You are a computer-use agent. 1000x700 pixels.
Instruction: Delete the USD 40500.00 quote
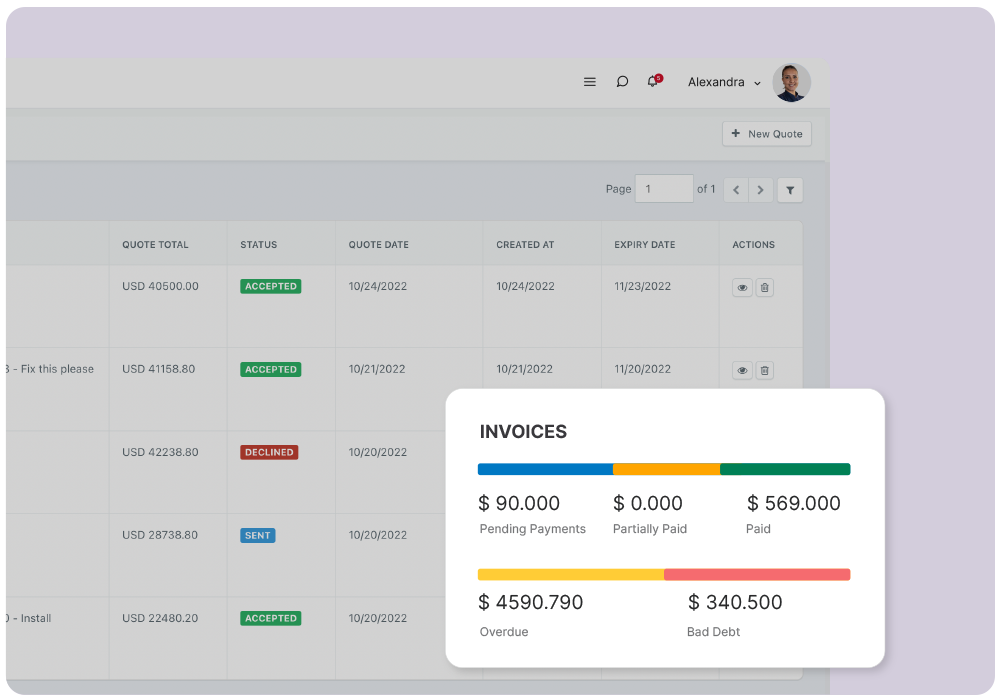point(764,288)
